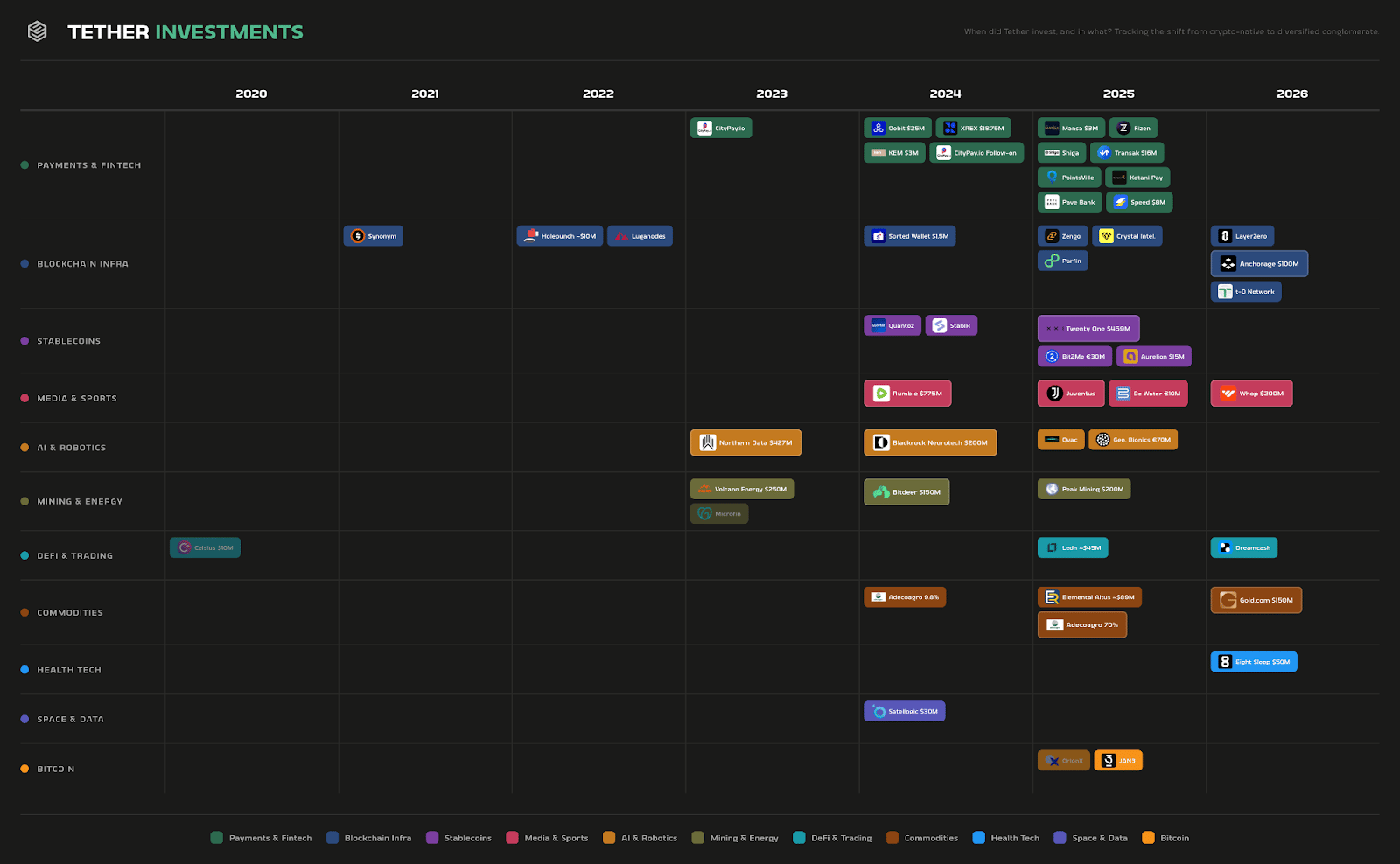Viewport: 1400px width, 864px height.
Task: Select the Twenty One $458M chip
Action: click(1088, 329)
